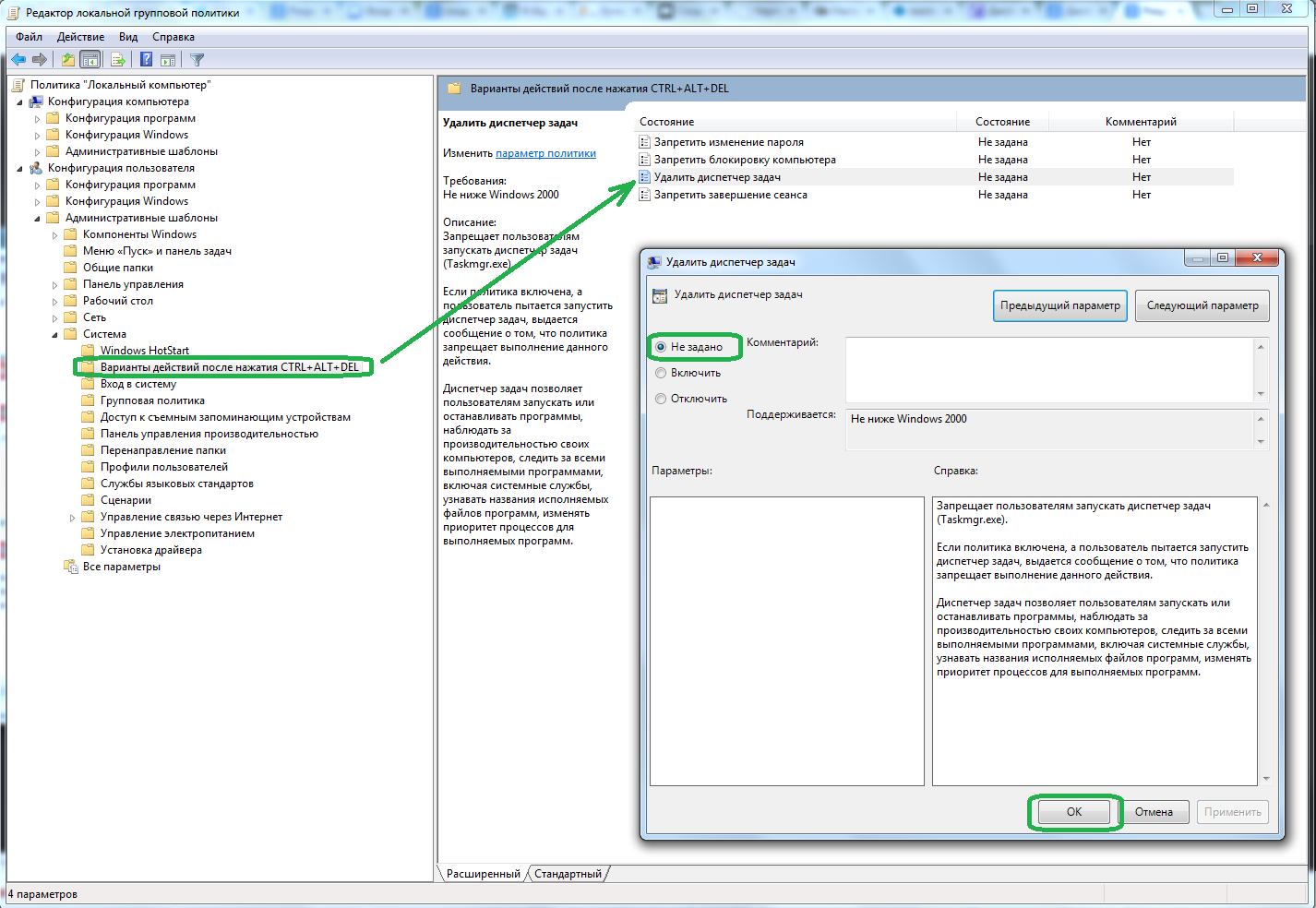Click policy icon for 'Запретить завершение сеанса'
The height and width of the screenshot is (908, 1316).
pos(645,195)
